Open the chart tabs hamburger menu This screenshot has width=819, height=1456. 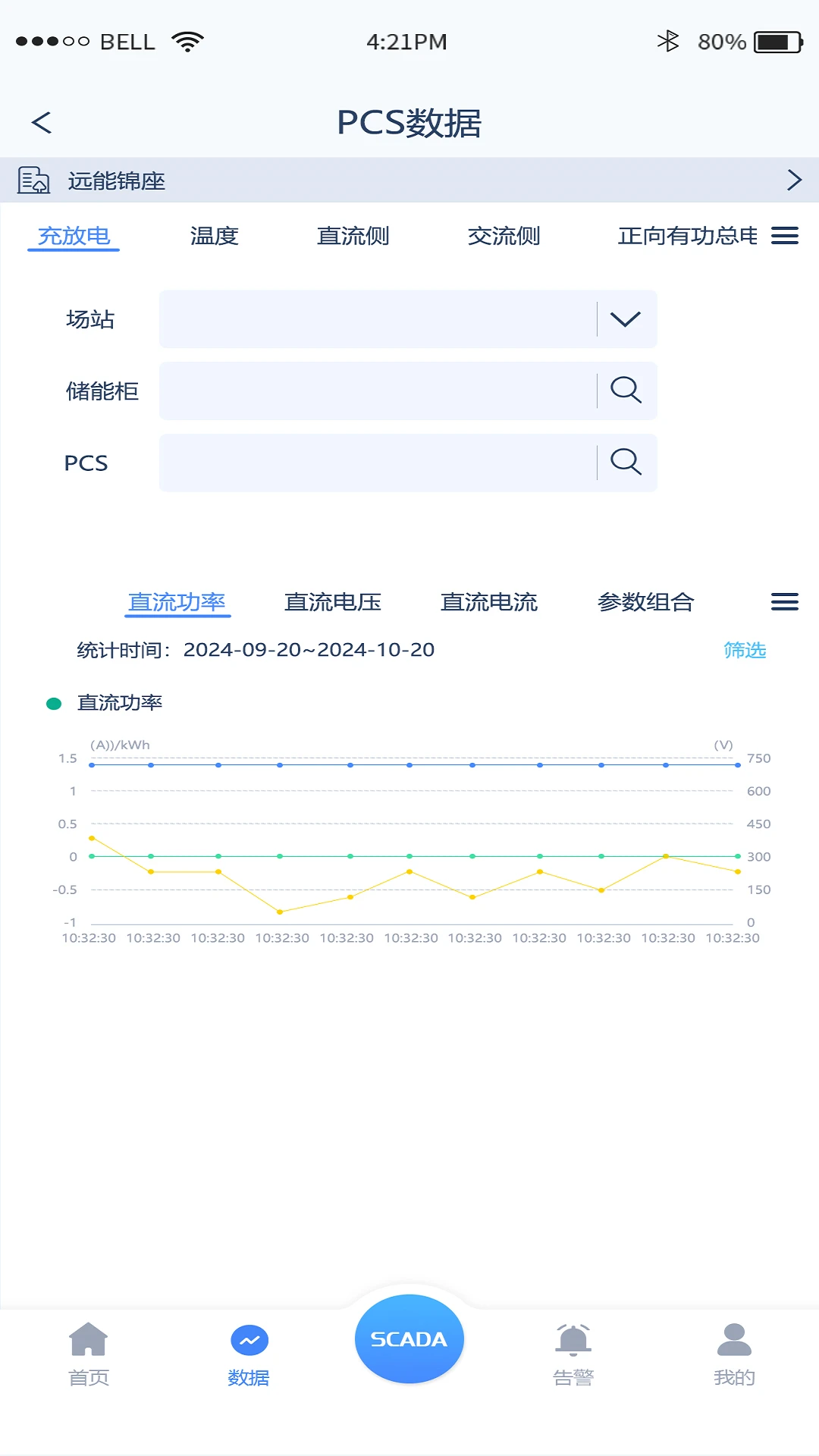click(784, 602)
